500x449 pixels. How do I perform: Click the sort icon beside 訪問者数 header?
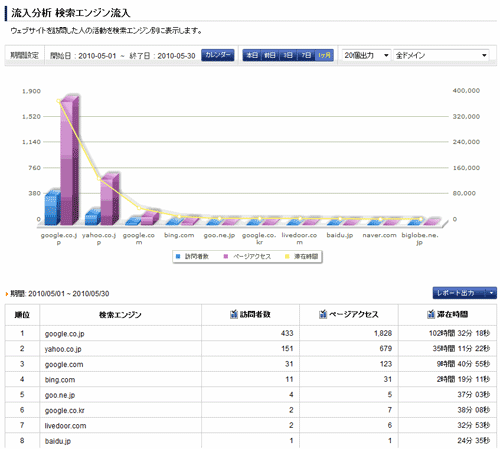click(x=234, y=314)
